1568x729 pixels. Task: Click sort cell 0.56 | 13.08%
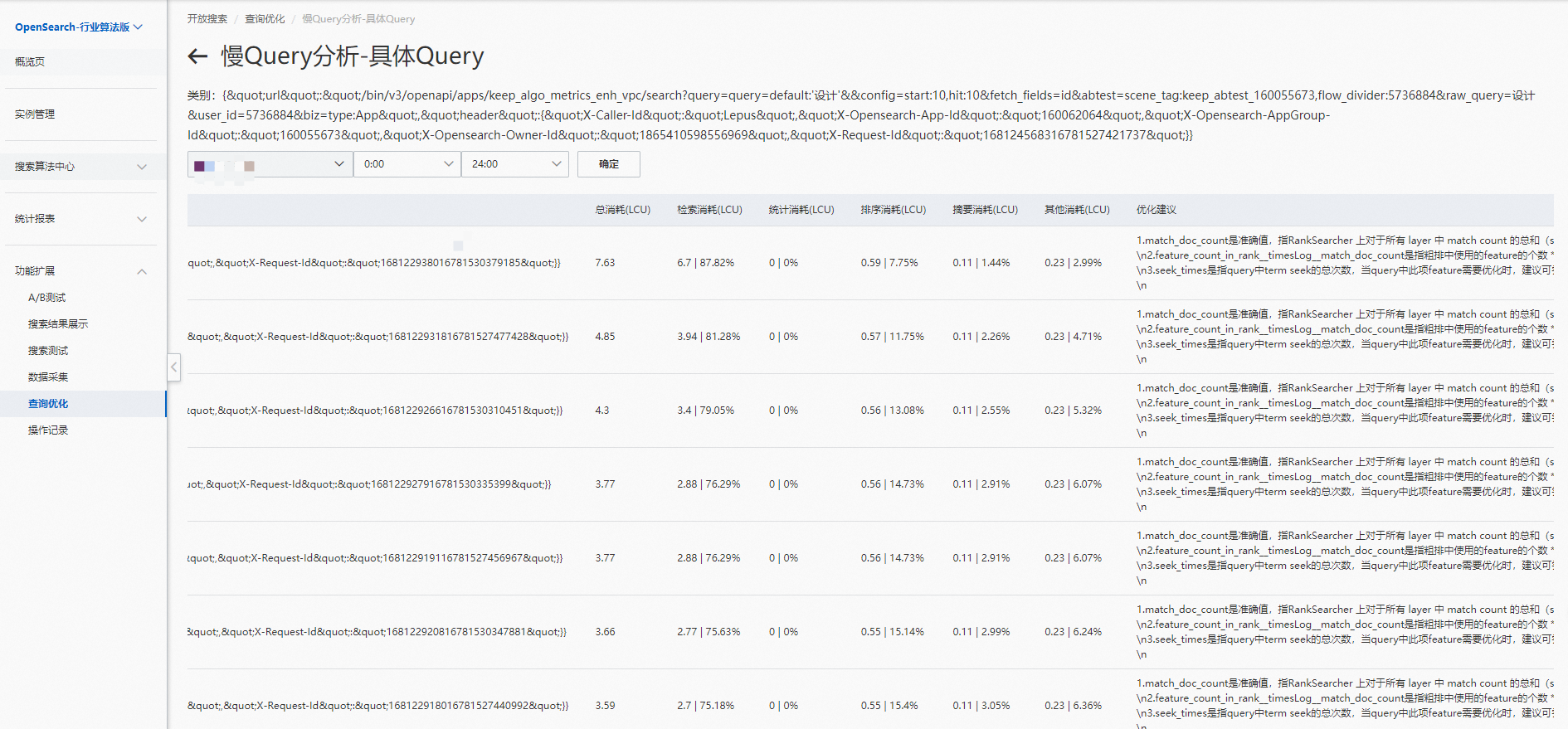pos(893,411)
